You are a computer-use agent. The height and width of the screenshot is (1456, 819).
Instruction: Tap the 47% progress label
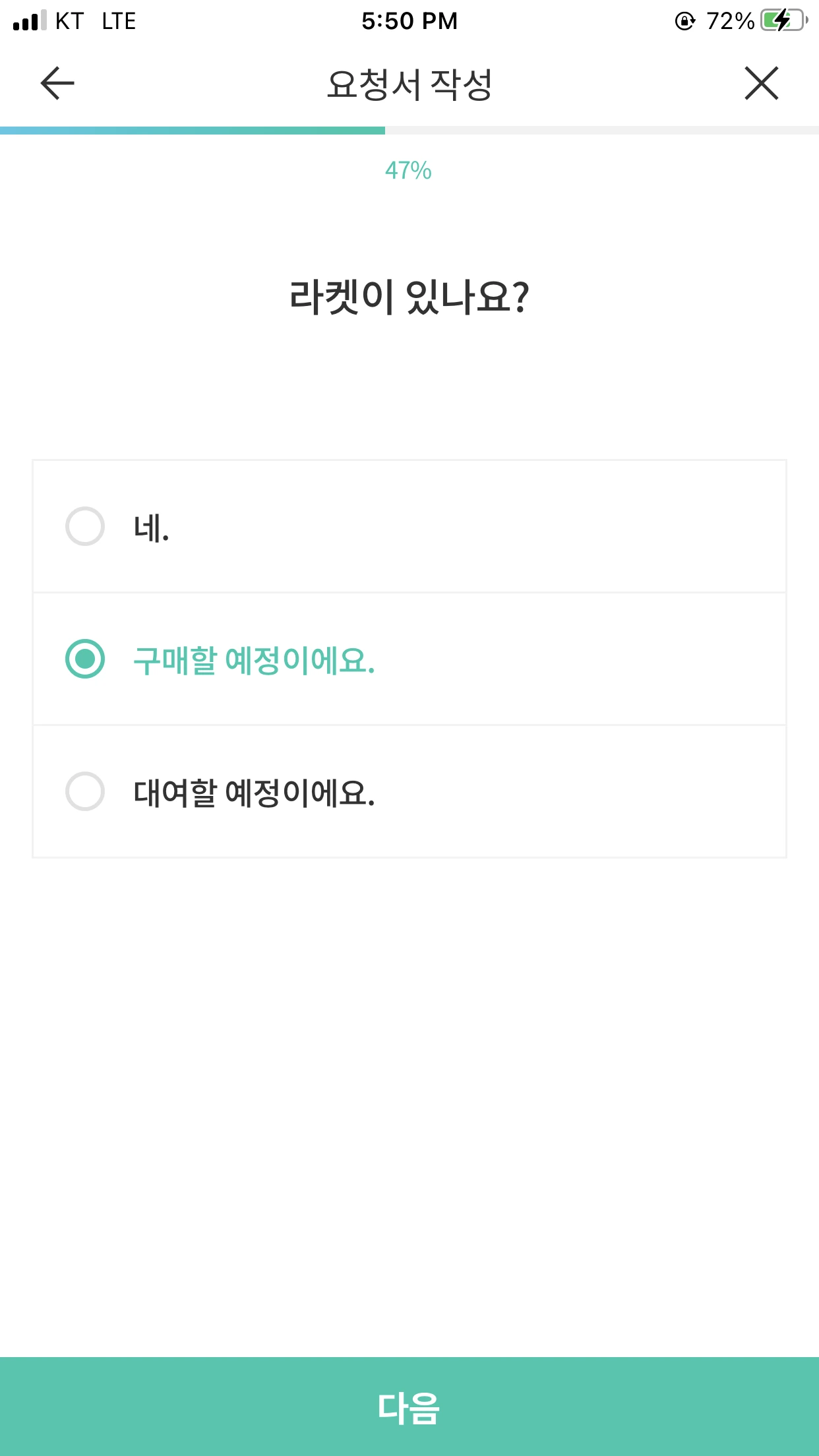pyautogui.click(x=408, y=171)
